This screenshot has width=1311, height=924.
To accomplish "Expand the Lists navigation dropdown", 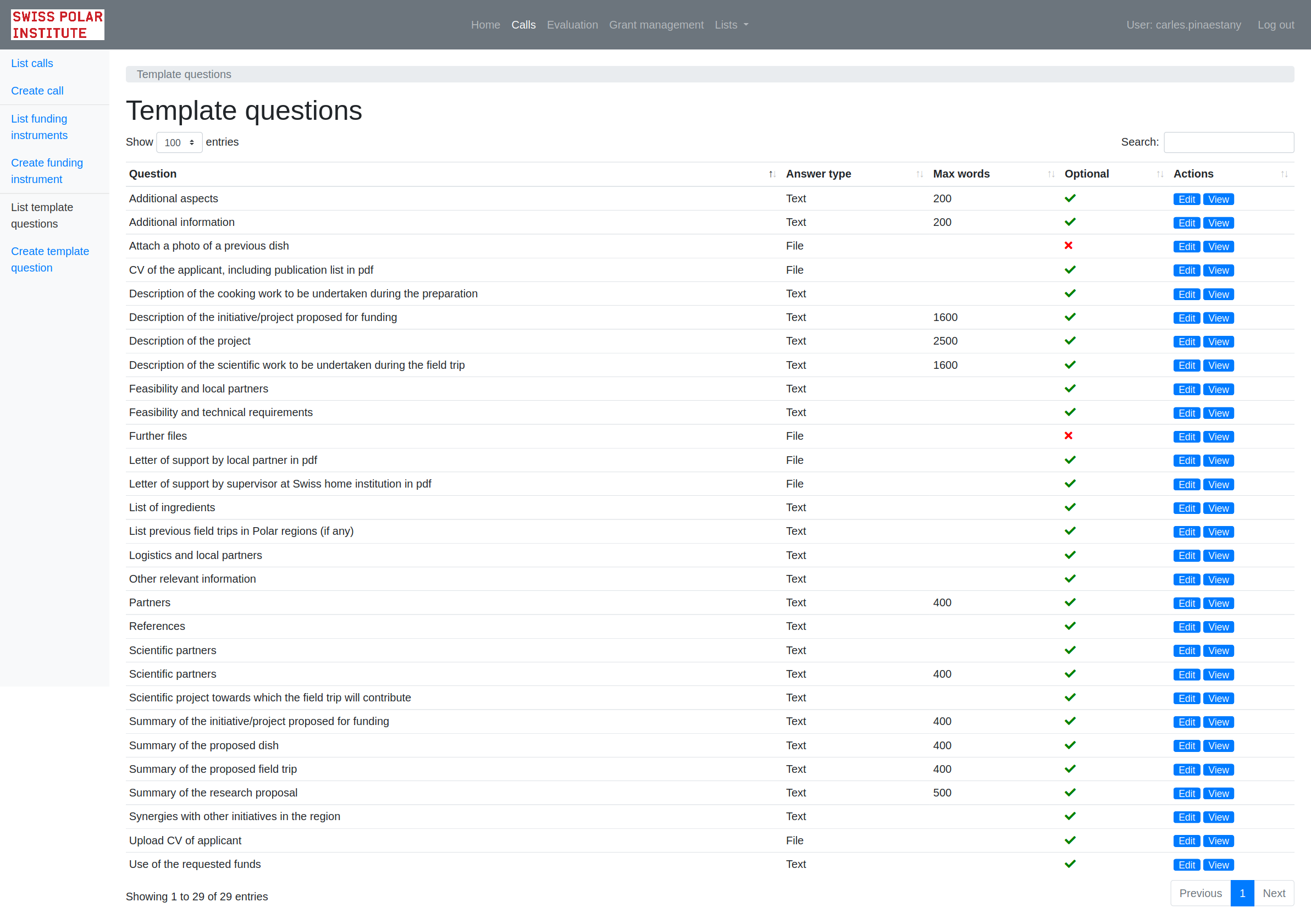I will [731, 25].
